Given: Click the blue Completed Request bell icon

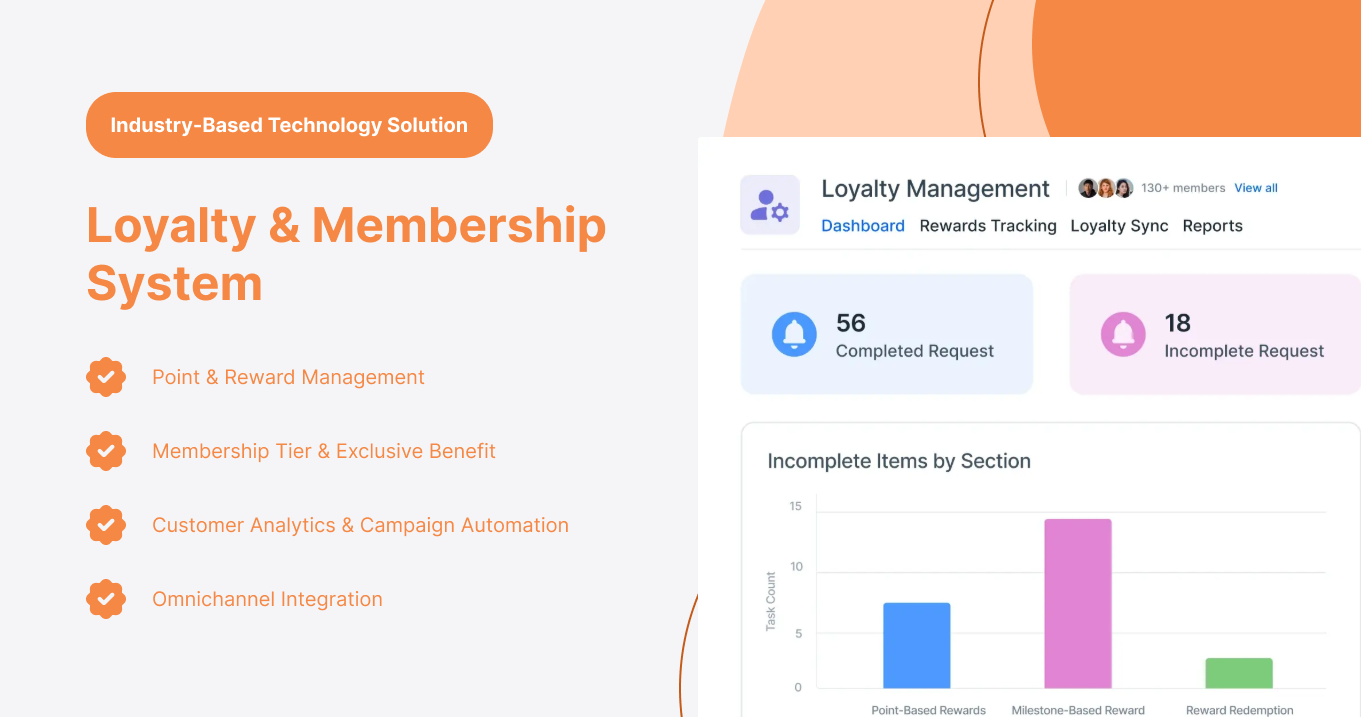Looking at the screenshot, I should tap(794, 333).
